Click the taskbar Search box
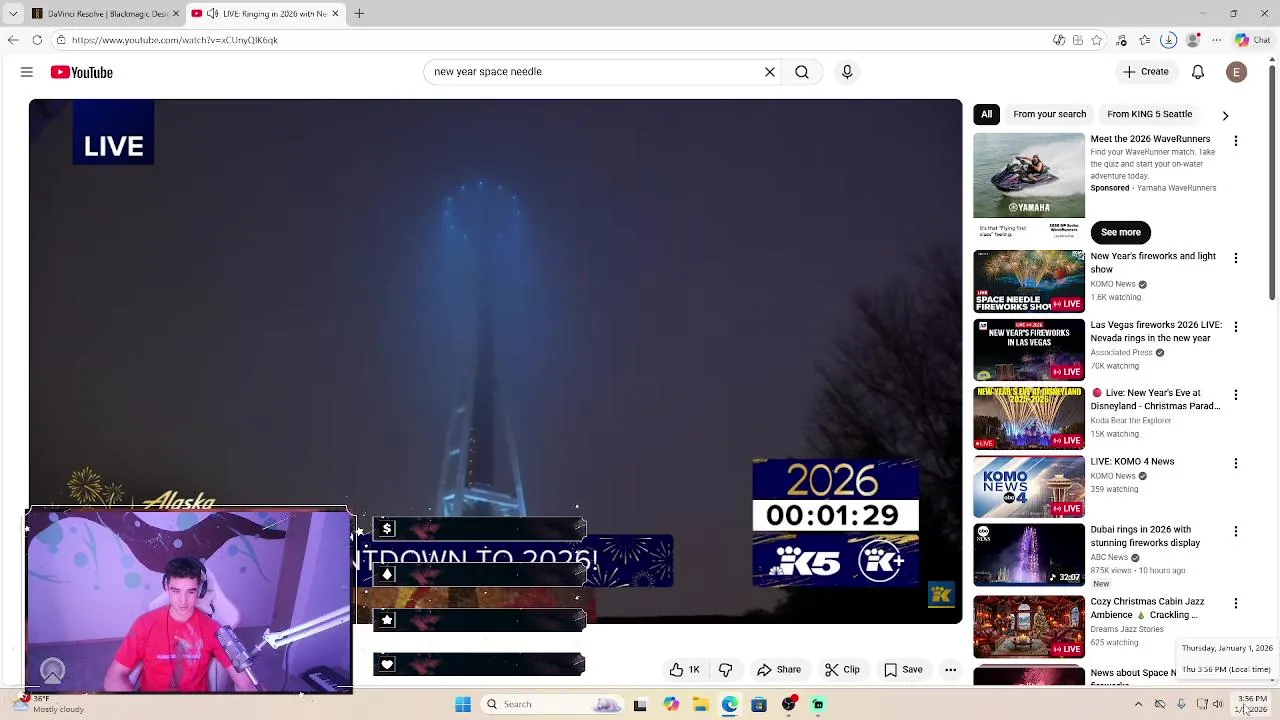The height and width of the screenshot is (720, 1280). click(x=551, y=704)
